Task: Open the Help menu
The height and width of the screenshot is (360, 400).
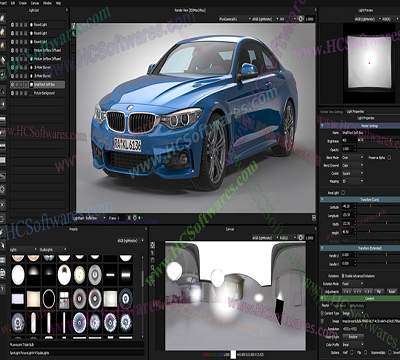Action: point(58,3)
